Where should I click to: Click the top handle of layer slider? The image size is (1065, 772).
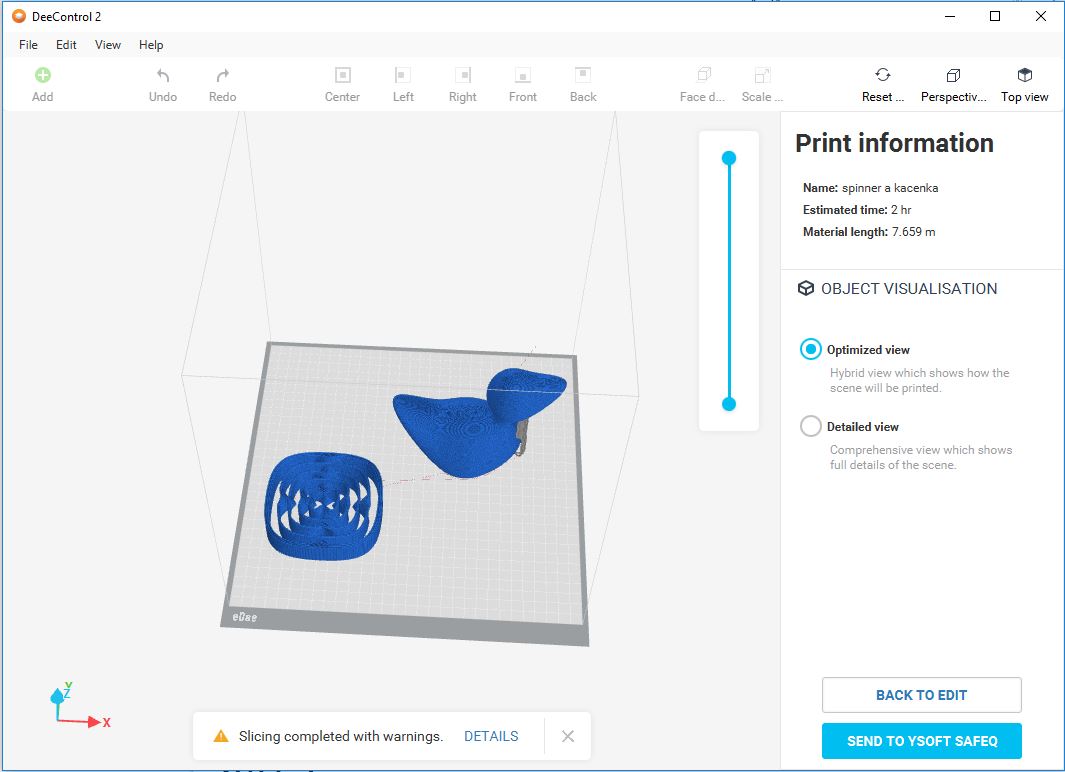point(729,158)
